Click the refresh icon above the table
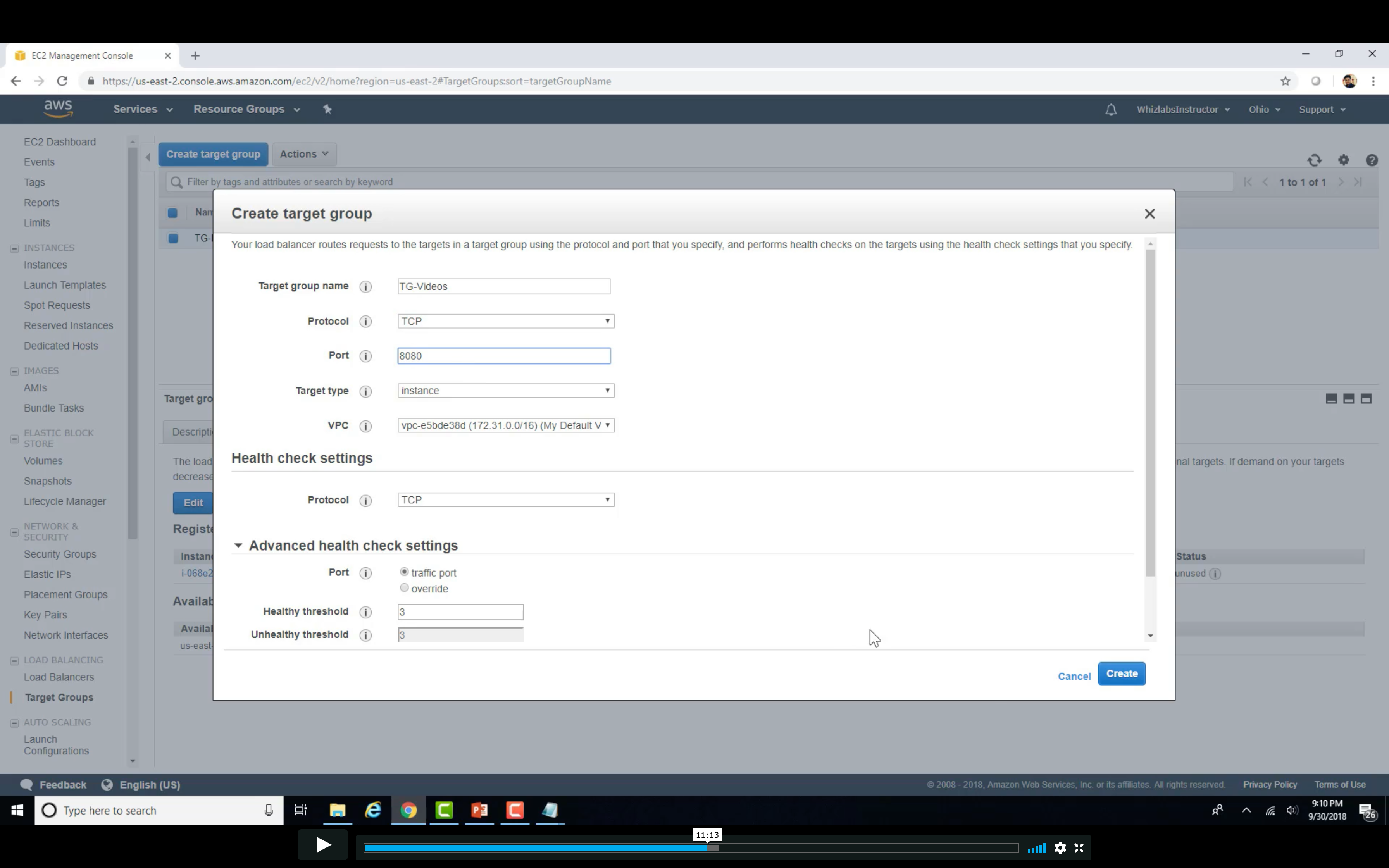Viewport: 1389px width, 868px height. point(1314,160)
